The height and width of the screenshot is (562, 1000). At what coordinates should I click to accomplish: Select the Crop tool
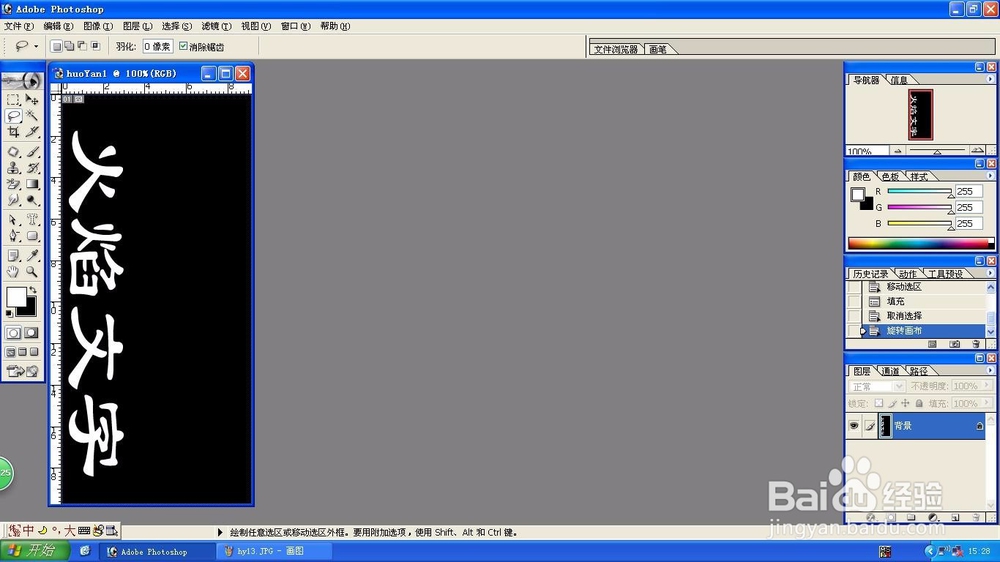point(13,131)
